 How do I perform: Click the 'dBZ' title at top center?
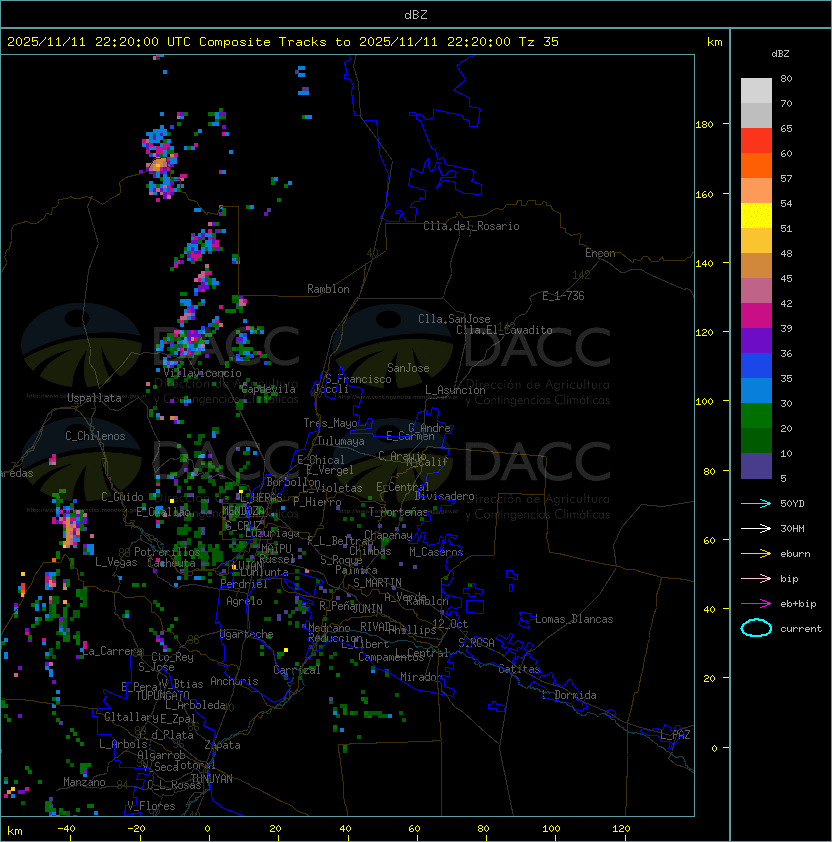[x=416, y=15]
